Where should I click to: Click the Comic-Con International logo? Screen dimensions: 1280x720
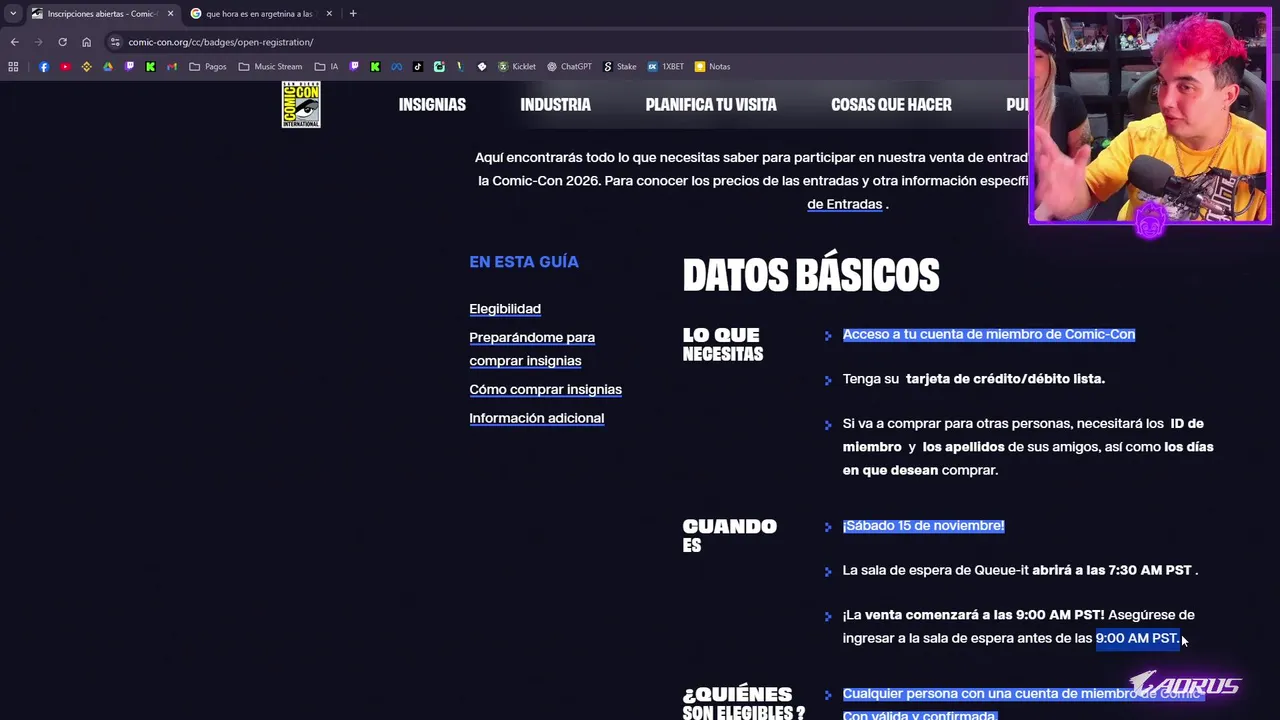301,104
